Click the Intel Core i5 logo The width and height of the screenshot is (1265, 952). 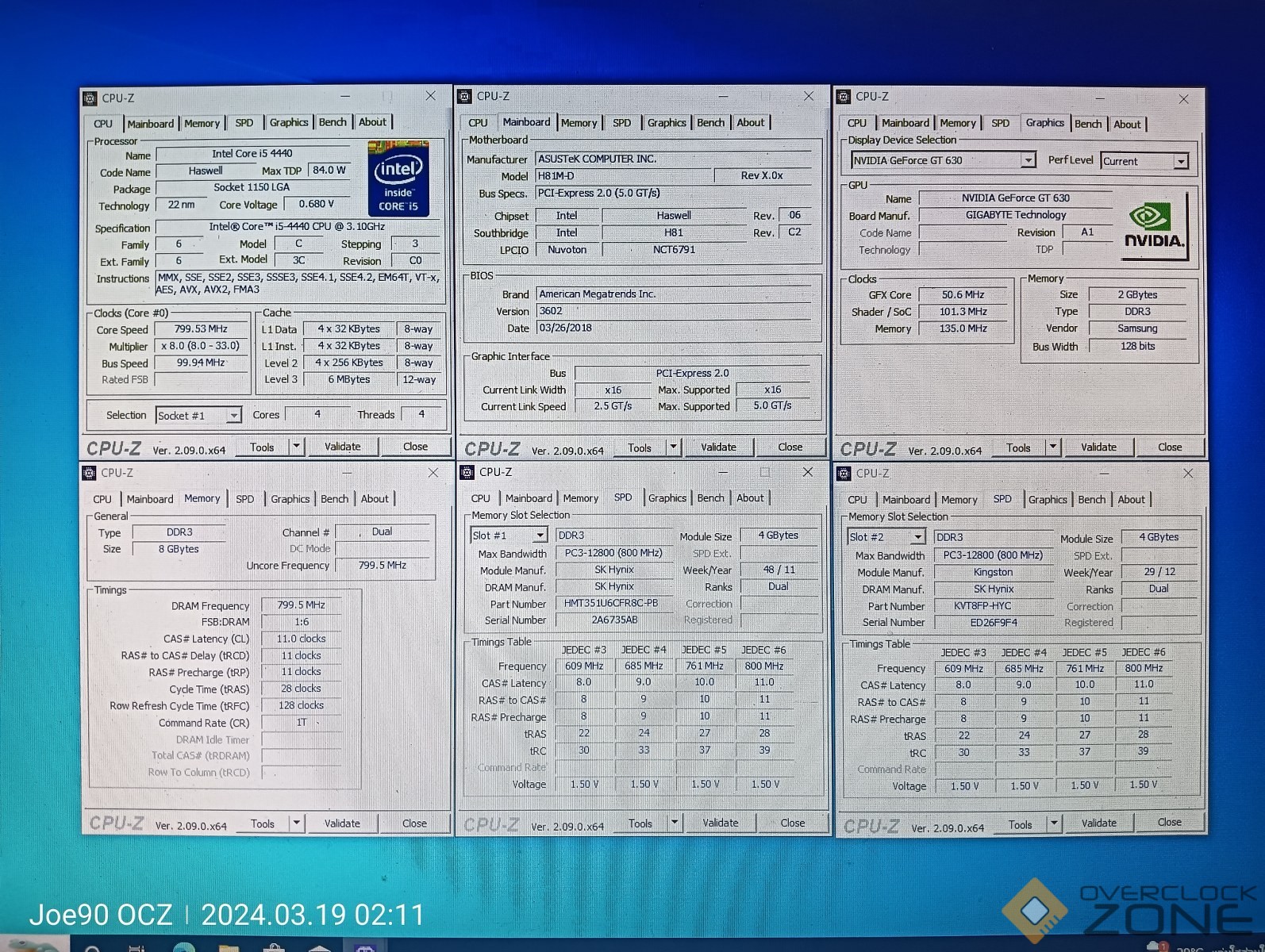click(x=398, y=178)
